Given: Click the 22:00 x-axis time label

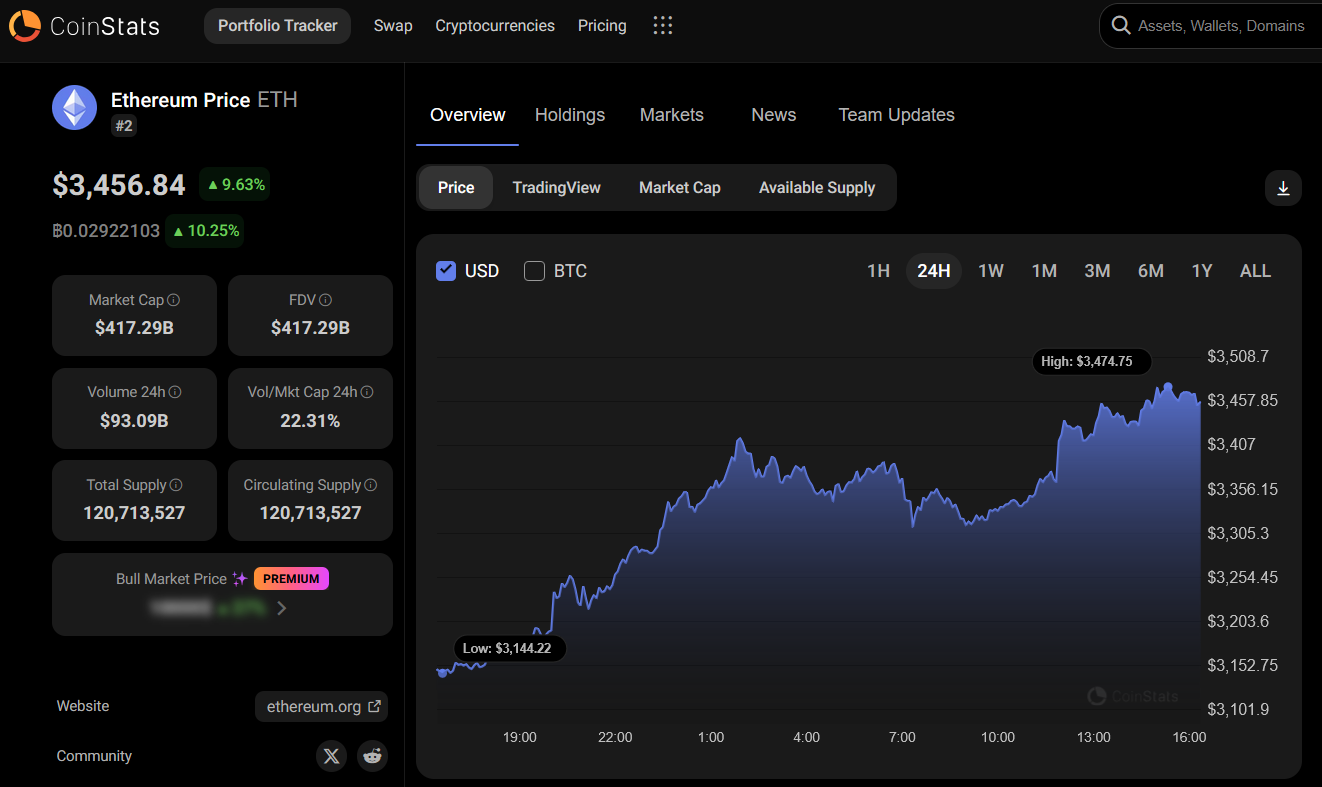Looking at the screenshot, I should coord(615,737).
